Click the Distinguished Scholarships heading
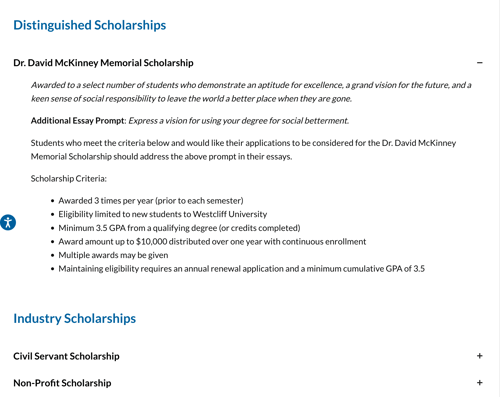 pyautogui.click(x=90, y=25)
